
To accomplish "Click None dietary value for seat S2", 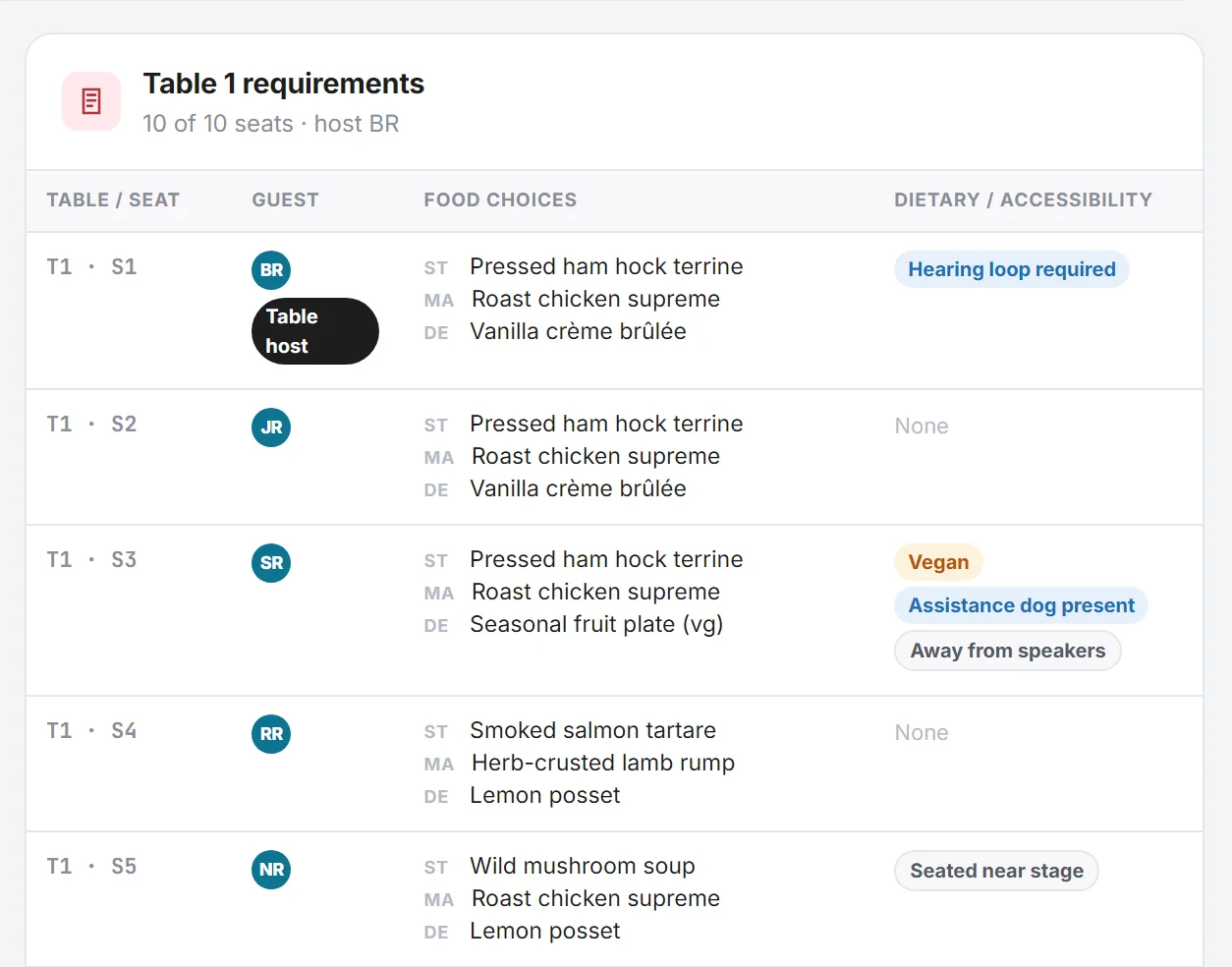I will (x=922, y=427).
